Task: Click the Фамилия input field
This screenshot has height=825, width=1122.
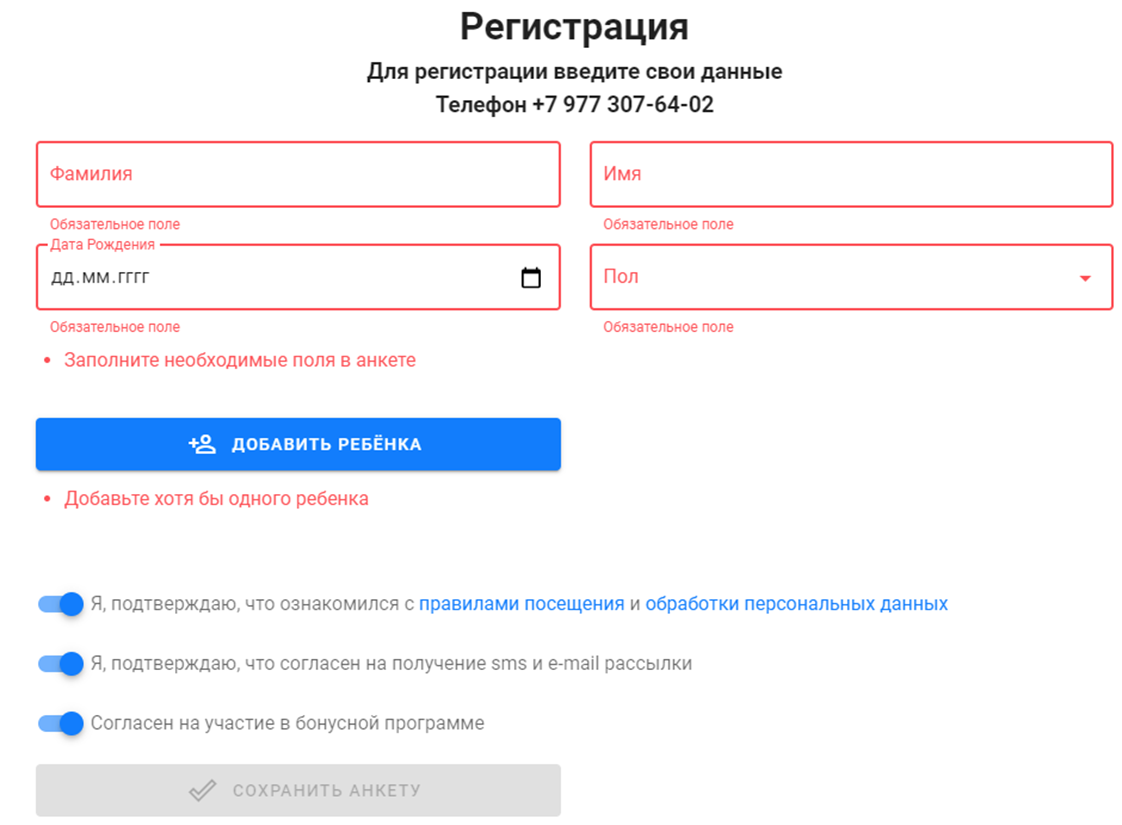Action: pyautogui.click(x=298, y=175)
